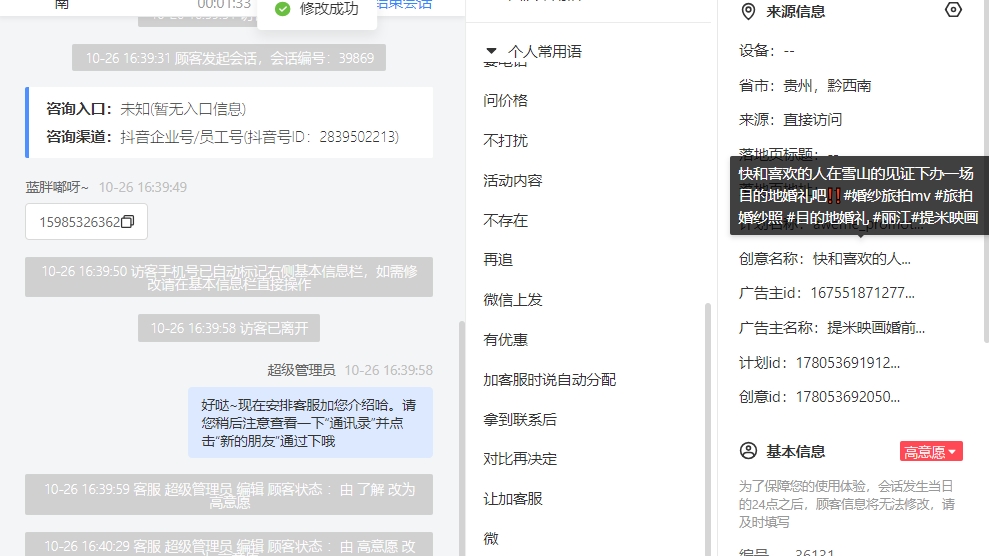This screenshot has height=556, width=989.
Task: Select the 微 quick phrase
Action: click(491, 538)
